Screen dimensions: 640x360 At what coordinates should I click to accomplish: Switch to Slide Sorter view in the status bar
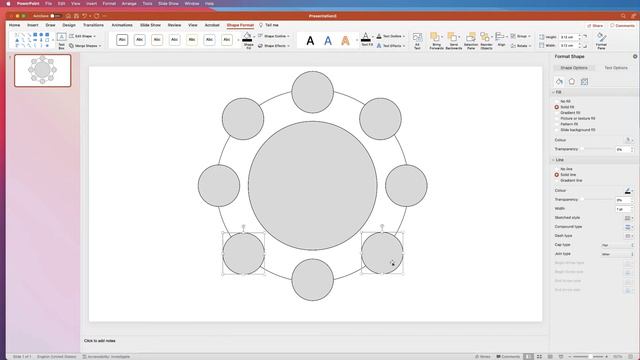[x=539, y=356]
